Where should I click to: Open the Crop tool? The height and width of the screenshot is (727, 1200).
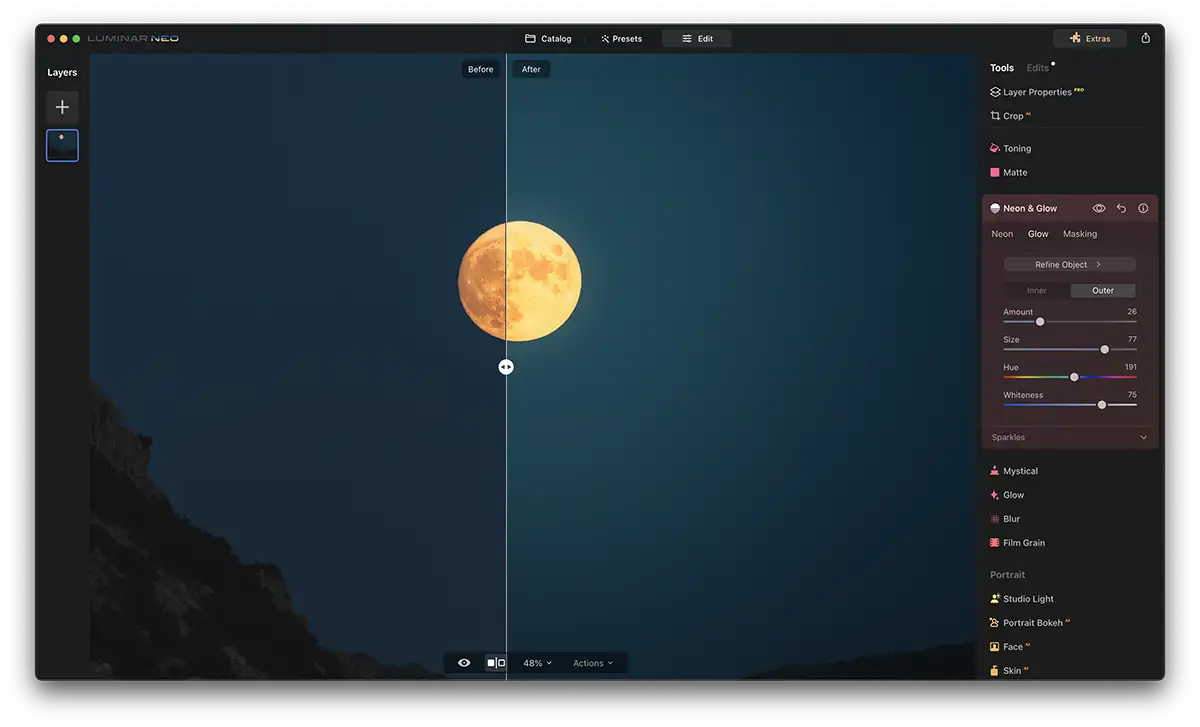(x=1010, y=116)
